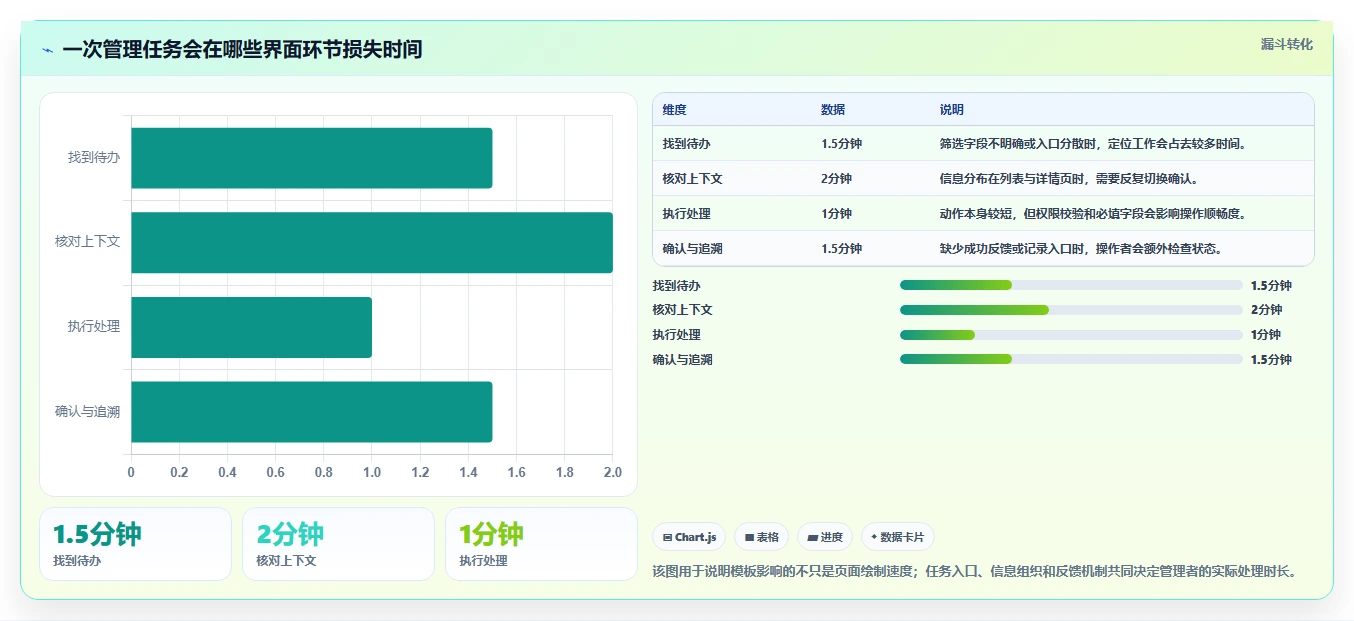This screenshot has height=621, width=1354.
Task: Click the 核对上下文 bar in the chart
Action: (x=372, y=242)
